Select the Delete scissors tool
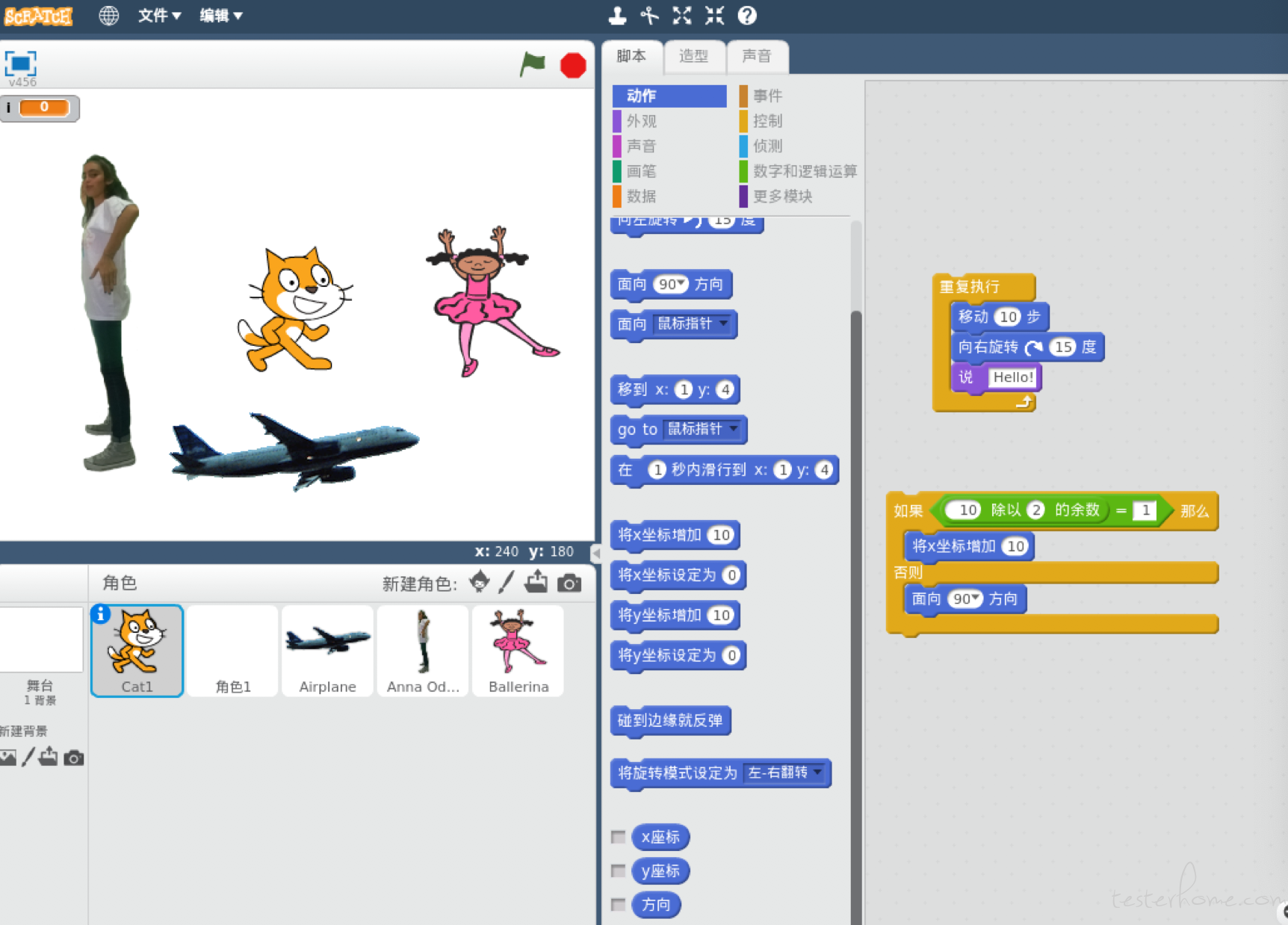 pos(650,15)
